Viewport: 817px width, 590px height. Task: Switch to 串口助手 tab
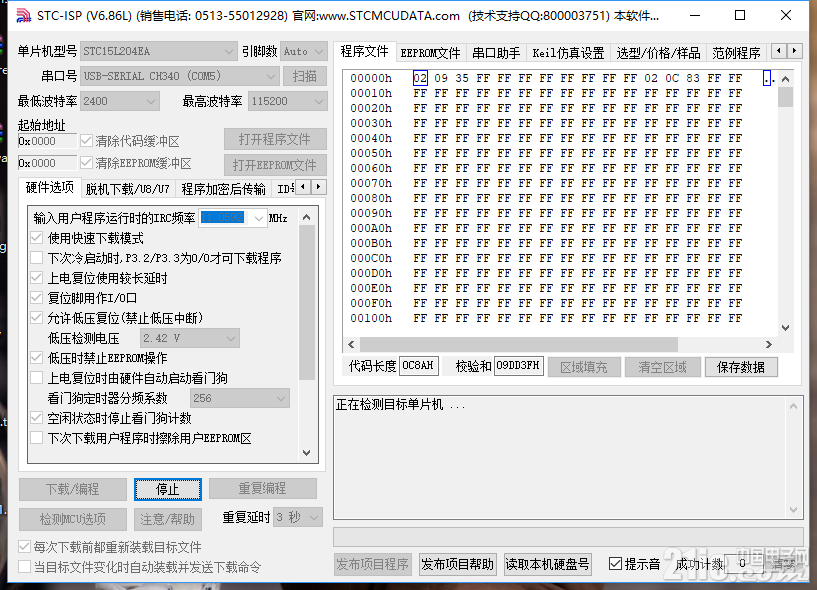496,53
